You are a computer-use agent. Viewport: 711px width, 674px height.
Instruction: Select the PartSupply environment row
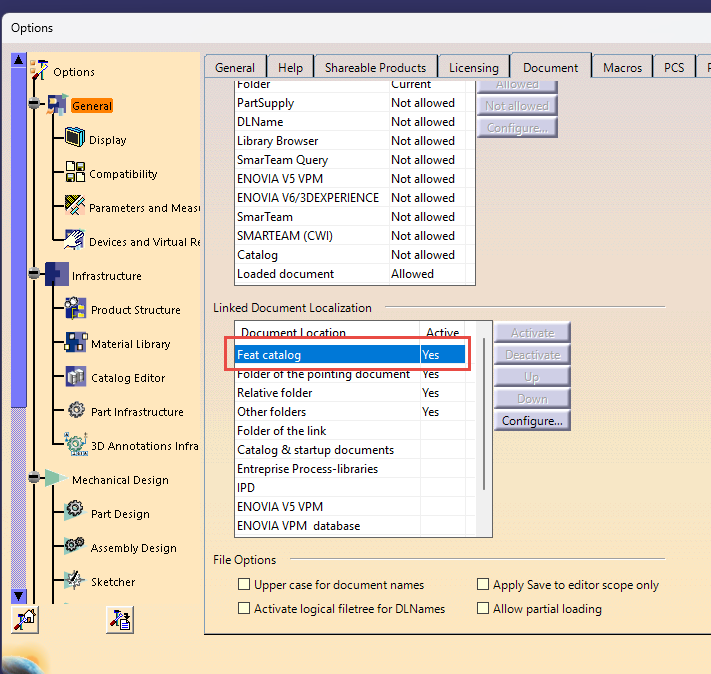click(350, 103)
